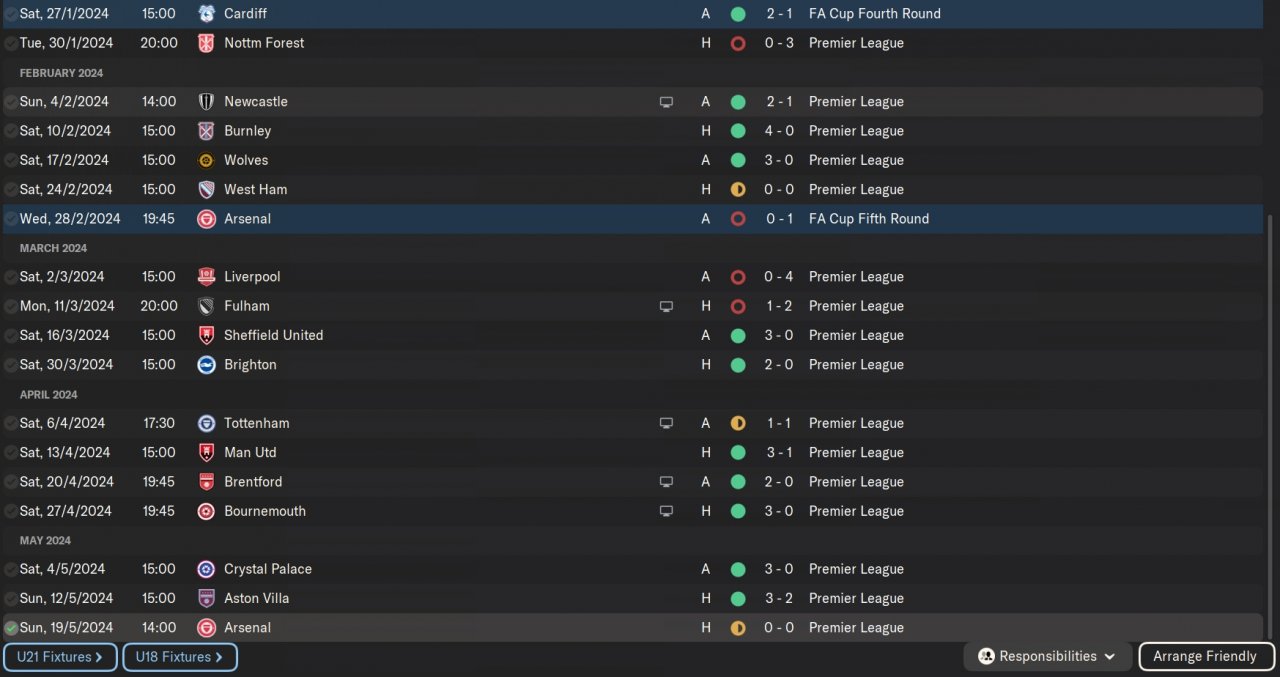This screenshot has height=677, width=1280.
Task: Expand the U21 Fixtures view
Action: point(60,657)
